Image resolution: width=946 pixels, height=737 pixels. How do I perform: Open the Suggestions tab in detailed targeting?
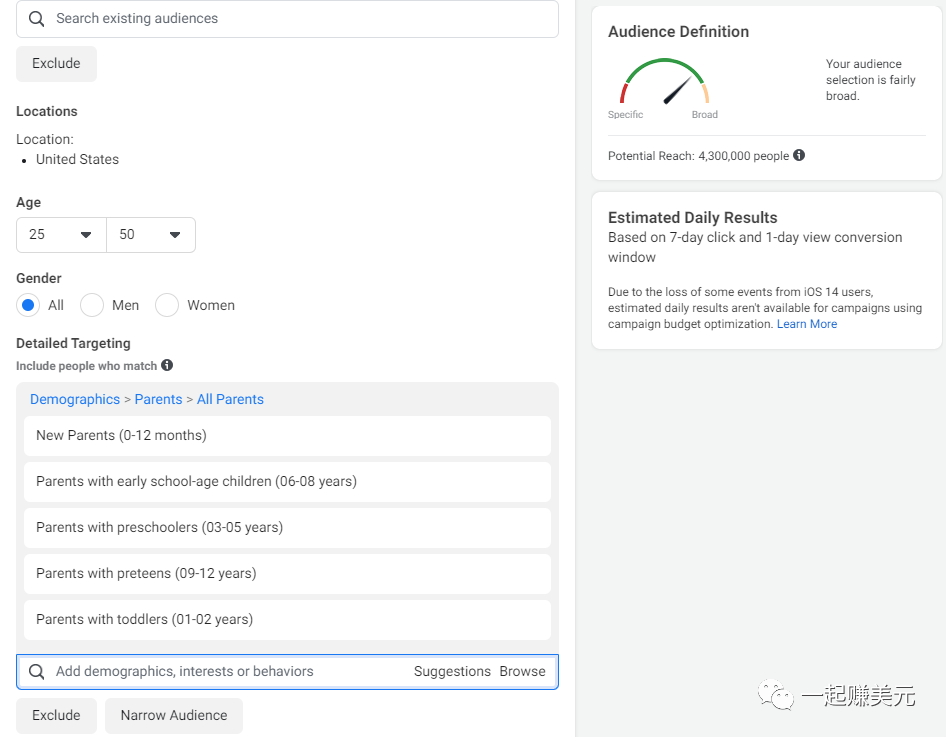452,672
